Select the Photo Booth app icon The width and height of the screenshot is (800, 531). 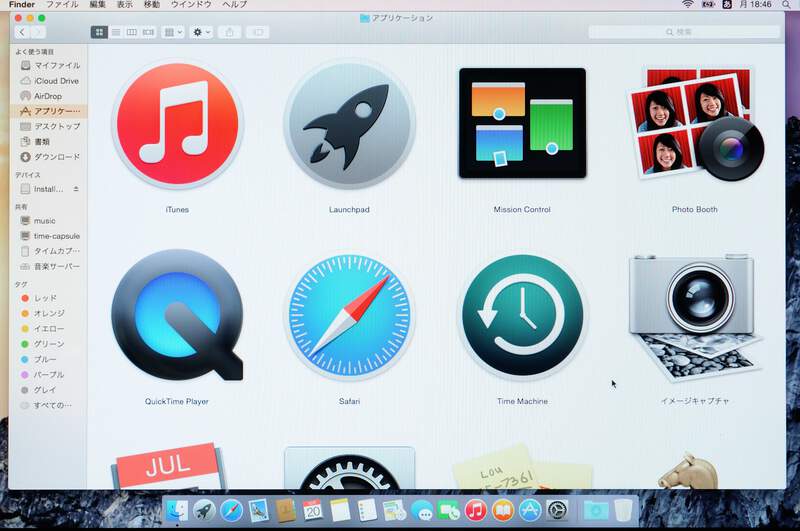(x=695, y=124)
